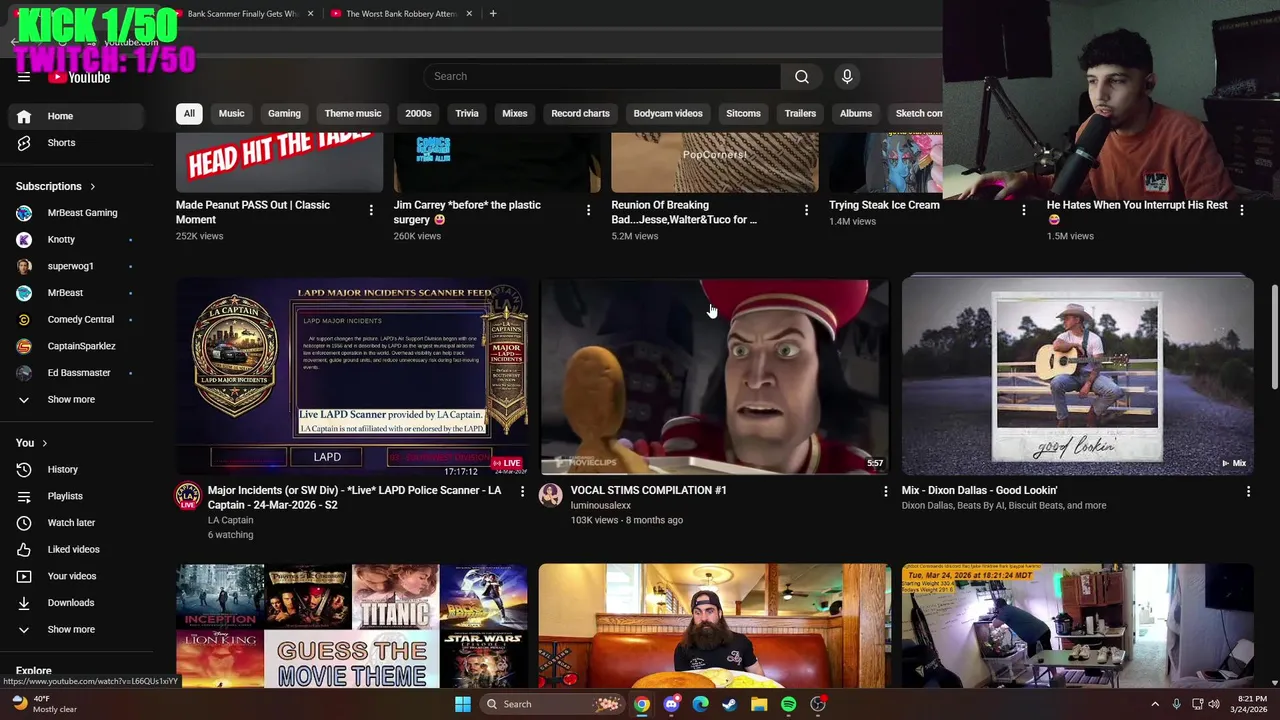The width and height of the screenshot is (1280, 720).
Task: Open Discord from the taskbar
Action: tap(671, 704)
